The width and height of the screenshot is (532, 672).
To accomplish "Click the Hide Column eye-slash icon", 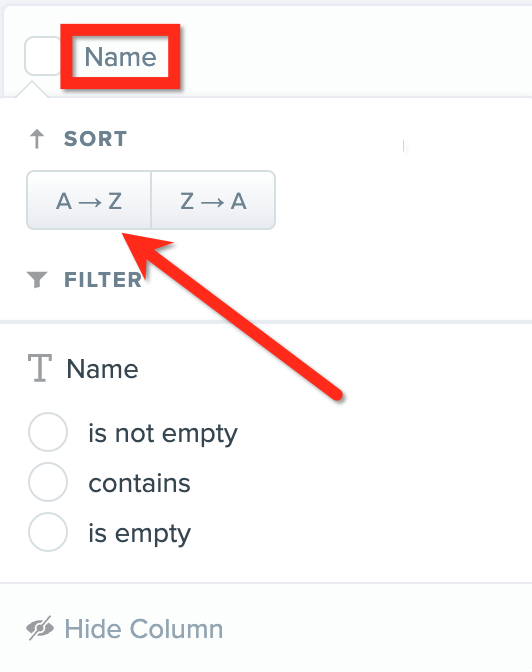I will [x=40, y=628].
